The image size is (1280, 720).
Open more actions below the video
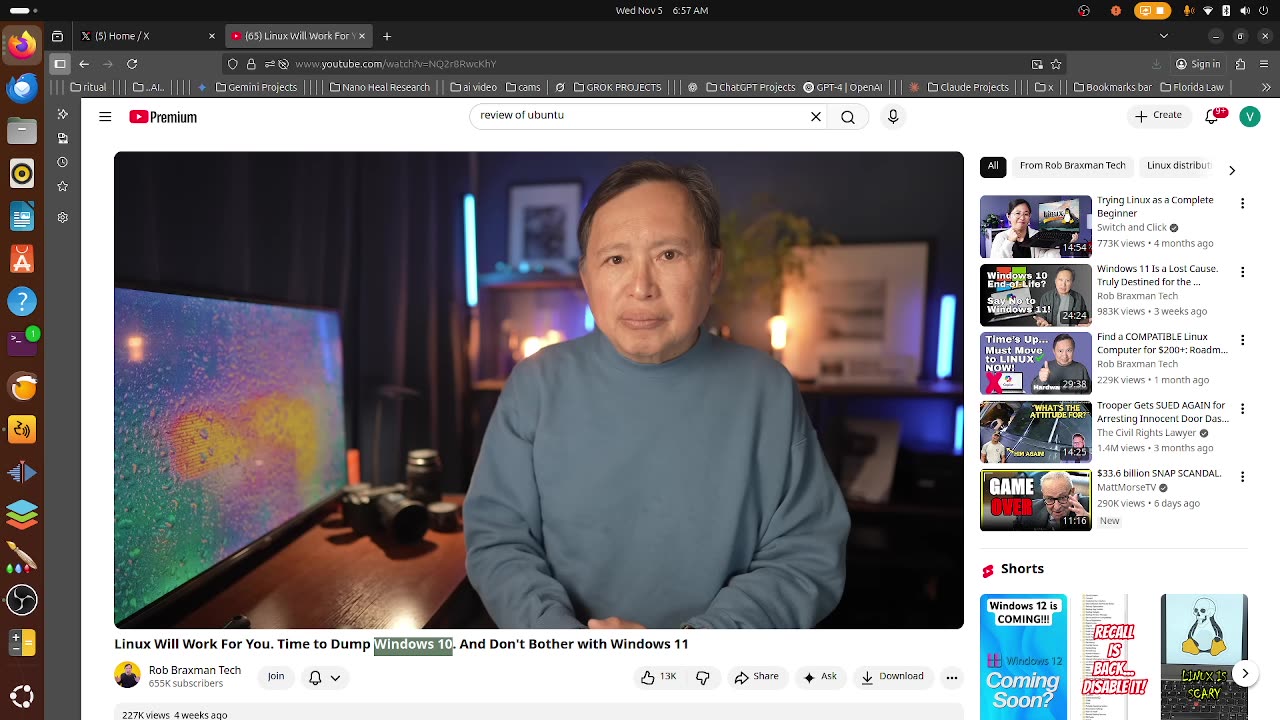tap(952, 677)
